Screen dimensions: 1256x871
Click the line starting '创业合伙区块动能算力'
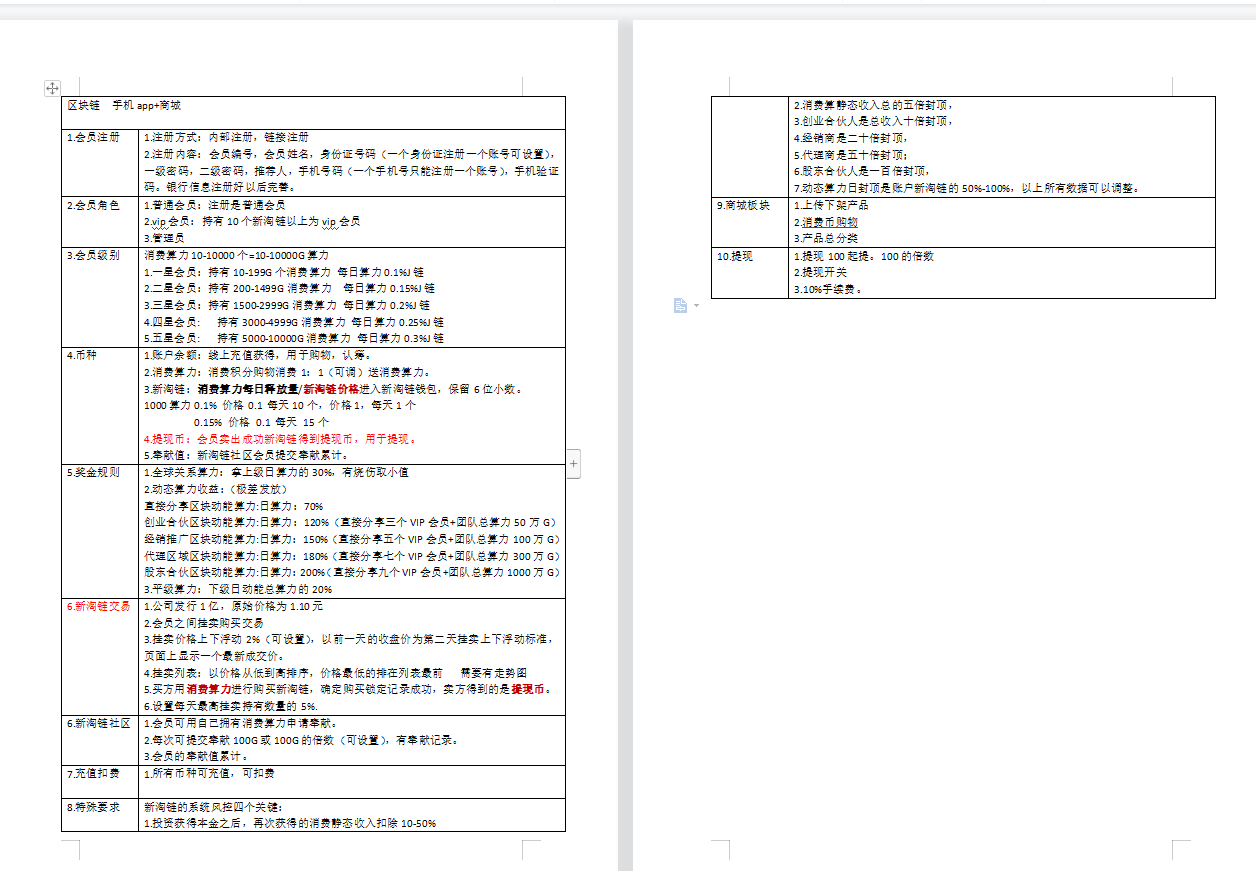350,522
